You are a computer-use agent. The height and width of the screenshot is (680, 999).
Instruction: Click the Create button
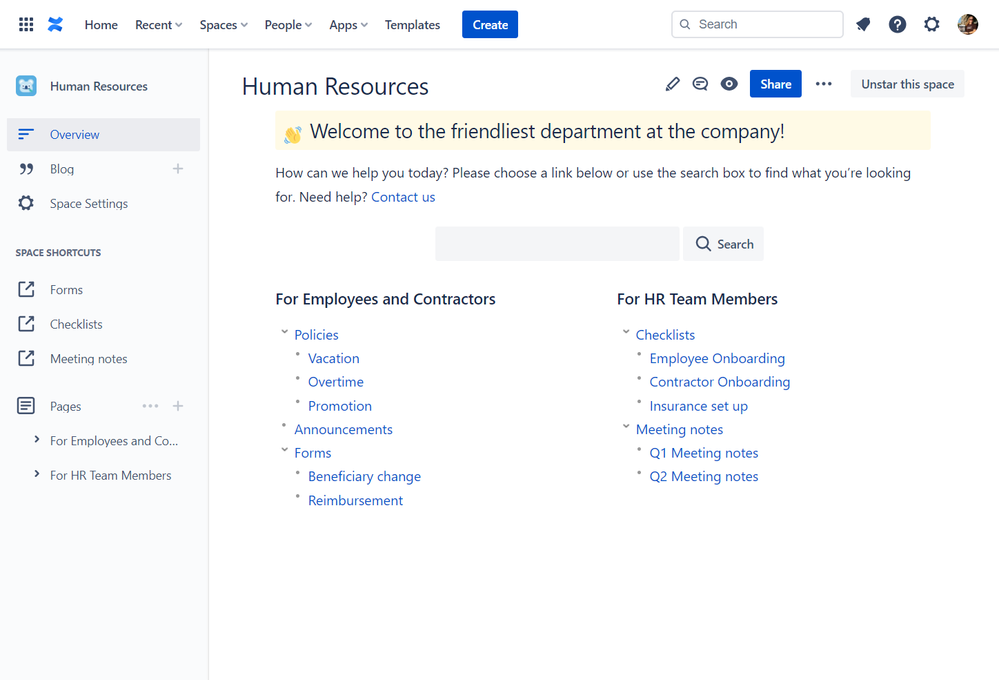point(490,24)
